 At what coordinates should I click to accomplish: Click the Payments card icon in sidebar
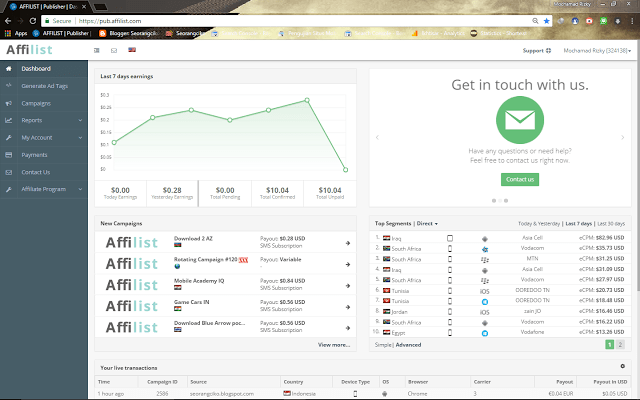tap(8, 155)
